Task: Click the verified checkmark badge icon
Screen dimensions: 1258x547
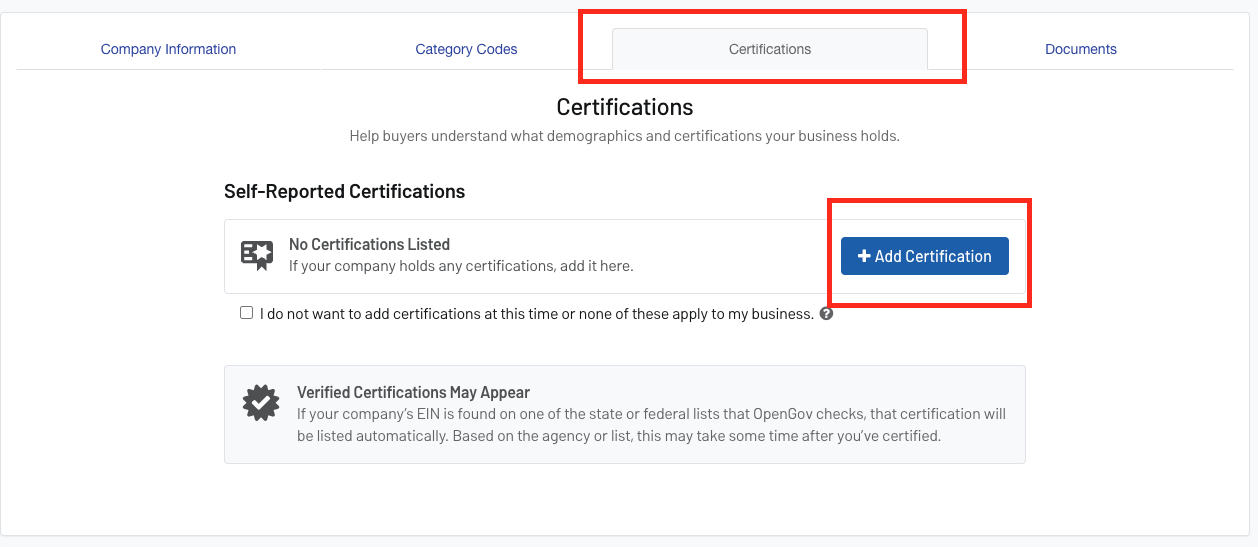Action: click(x=261, y=402)
